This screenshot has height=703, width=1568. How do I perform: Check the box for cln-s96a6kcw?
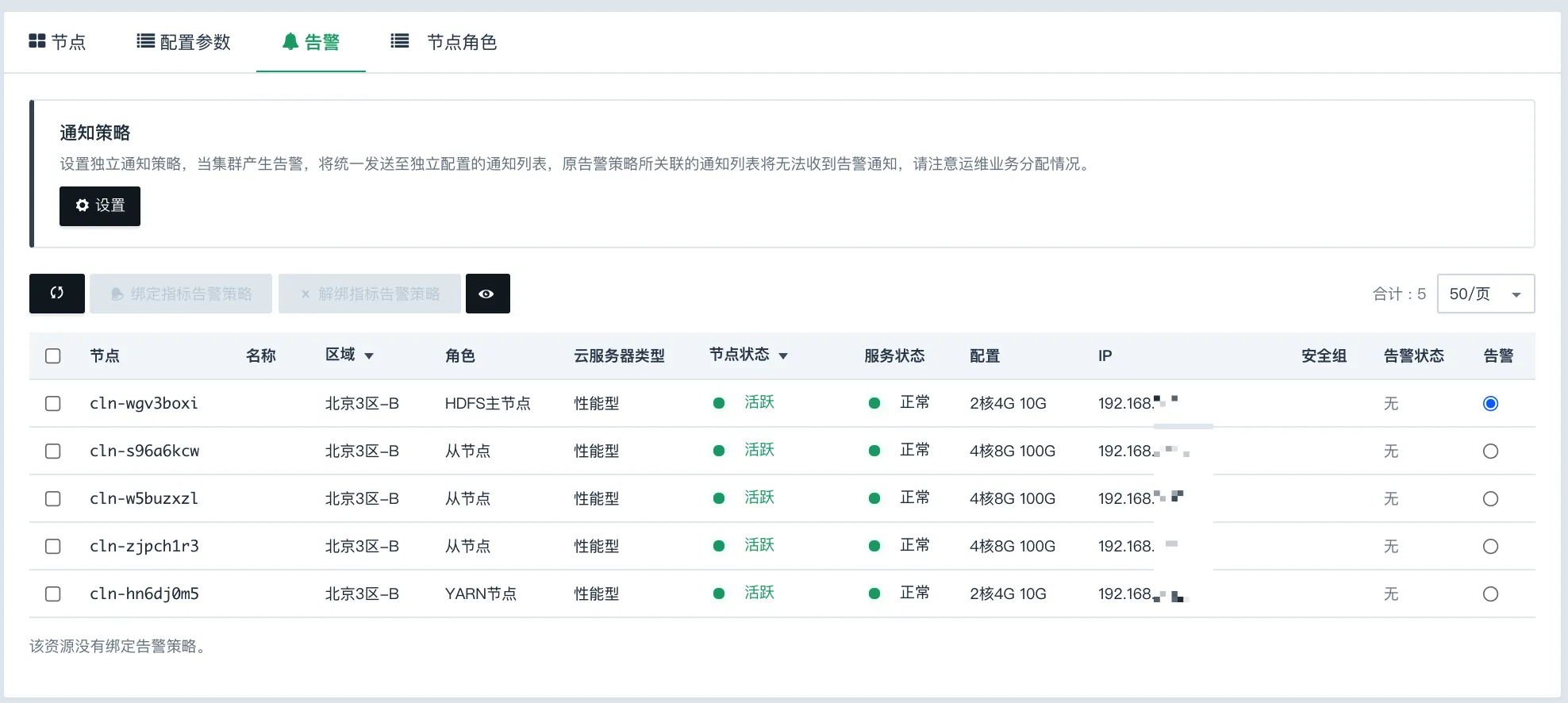[53, 451]
